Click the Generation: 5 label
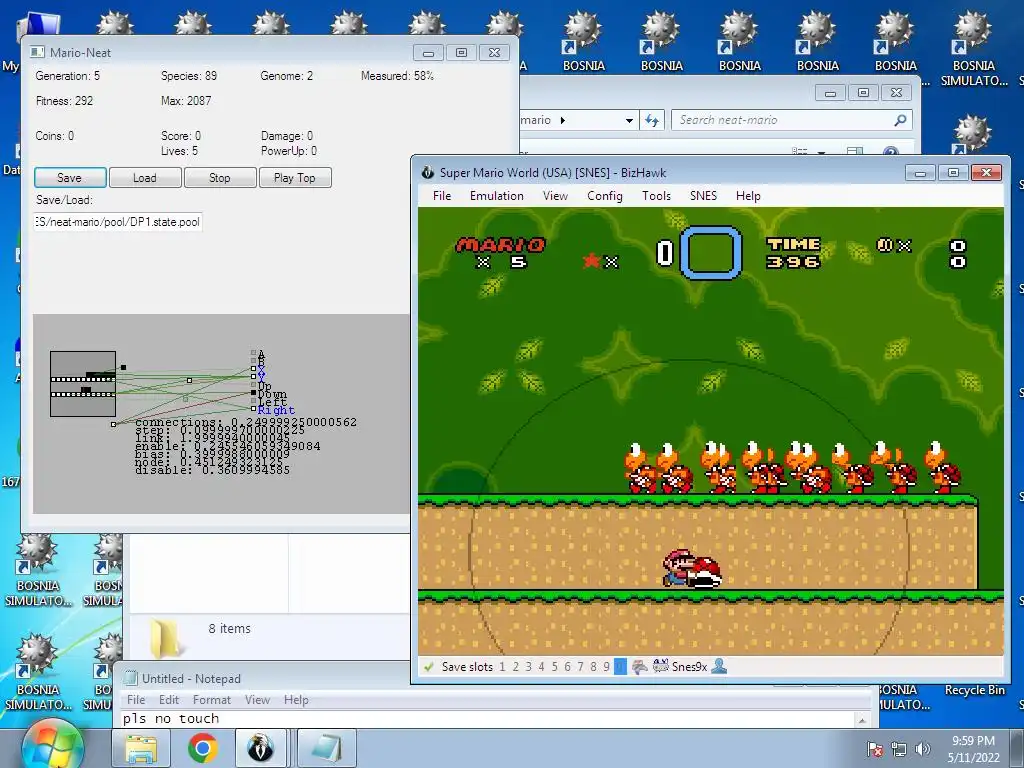1024x768 pixels. (68, 76)
